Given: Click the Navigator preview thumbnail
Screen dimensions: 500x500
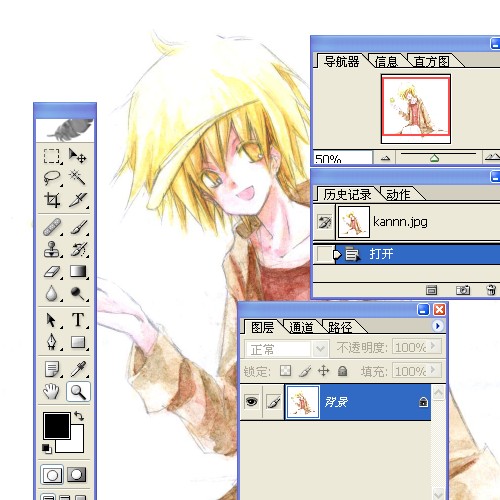Looking at the screenshot, I should click(416, 109).
